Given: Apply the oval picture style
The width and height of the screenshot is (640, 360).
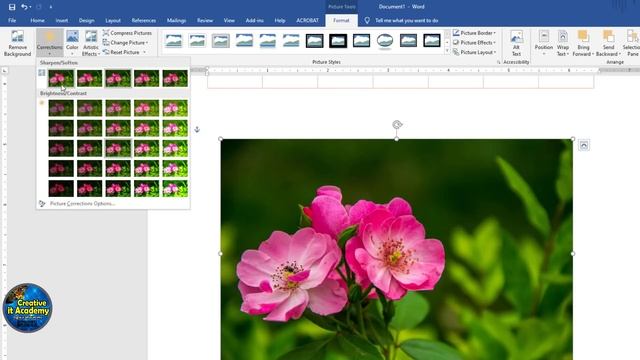Looking at the screenshot, I should [x=385, y=41].
